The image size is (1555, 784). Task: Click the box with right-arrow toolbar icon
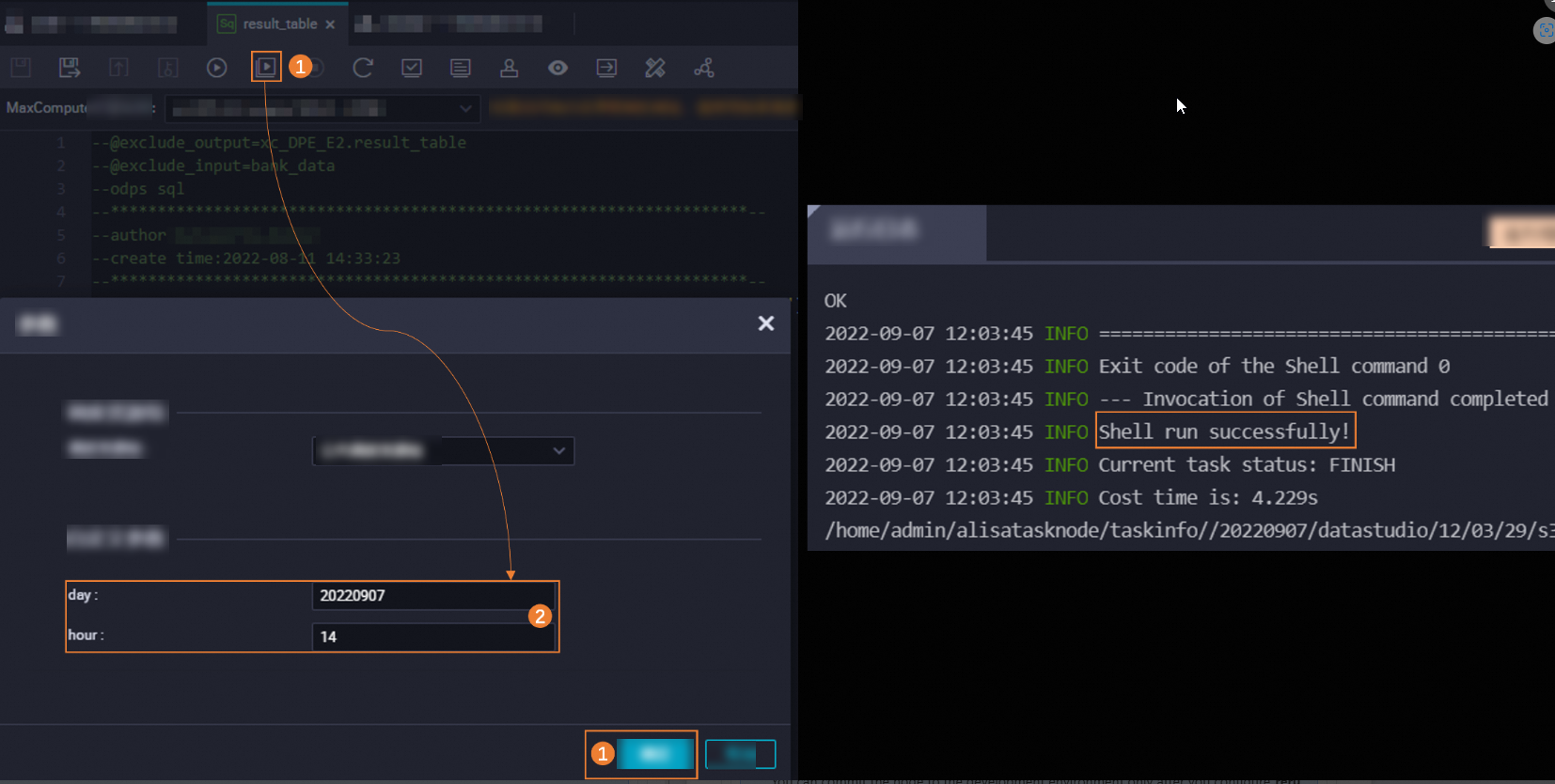click(x=606, y=68)
